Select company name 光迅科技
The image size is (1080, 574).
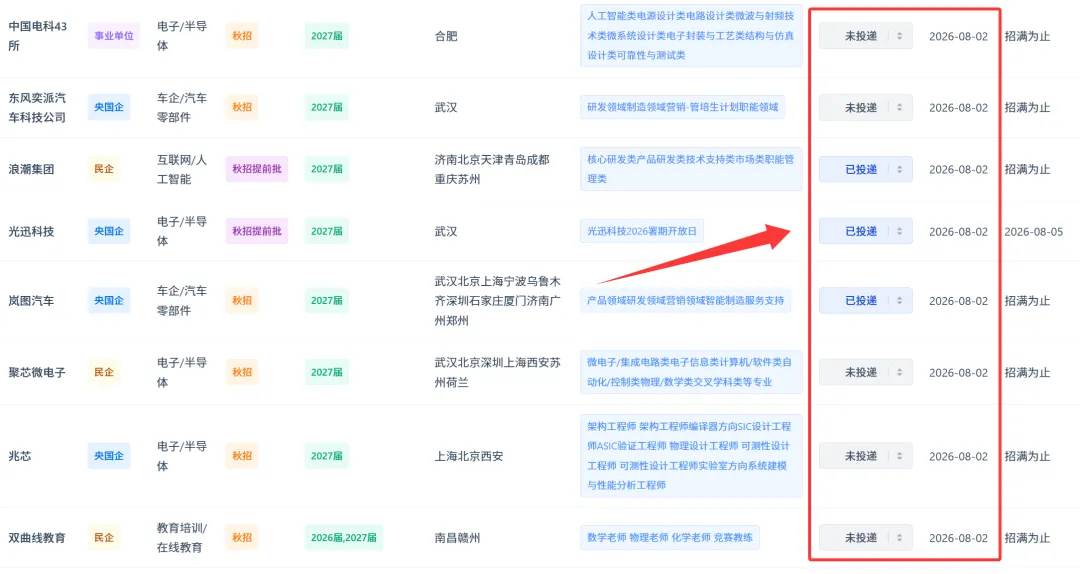pos(31,232)
